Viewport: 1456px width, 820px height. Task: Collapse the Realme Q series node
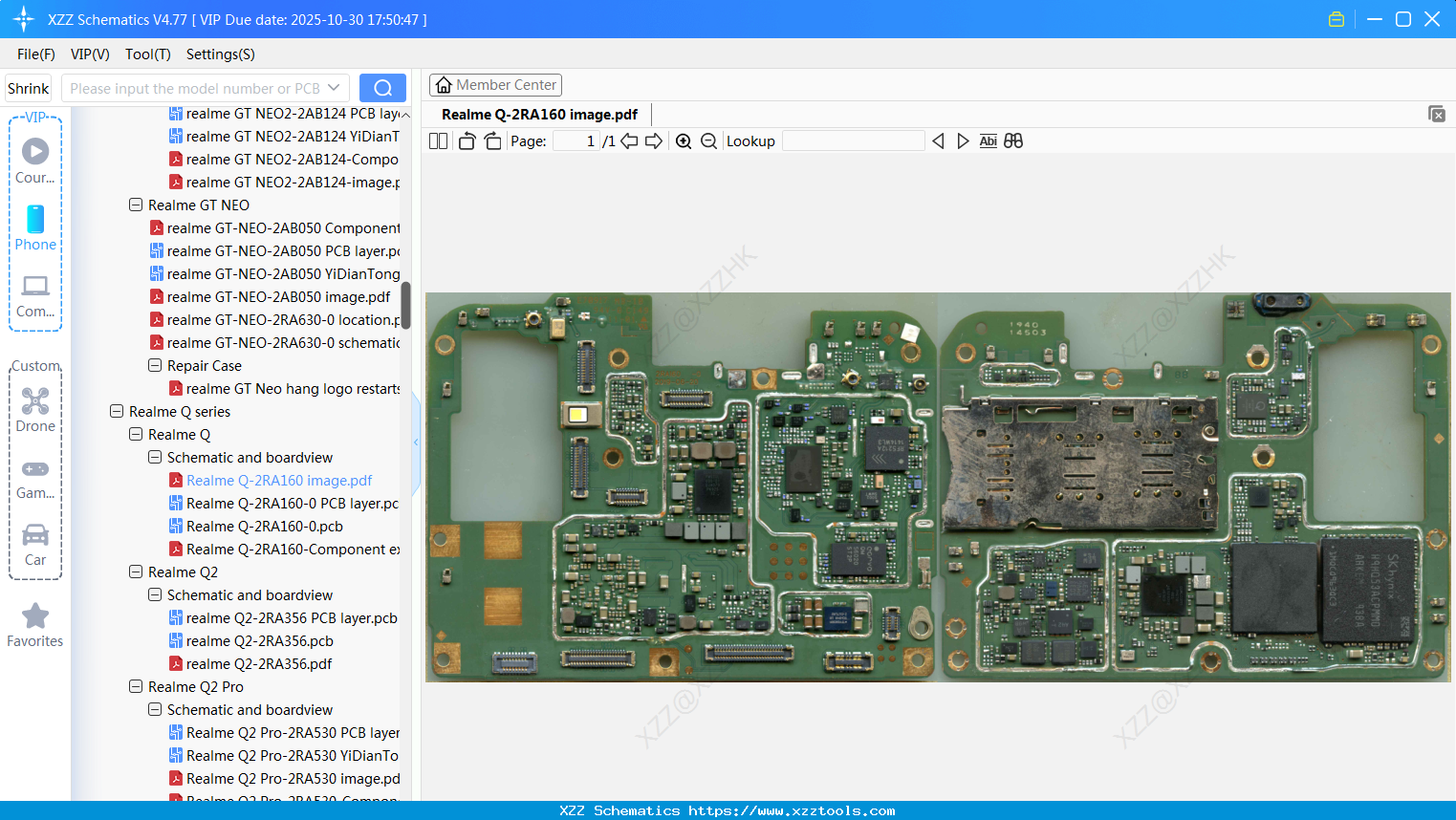(x=117, y=412)
